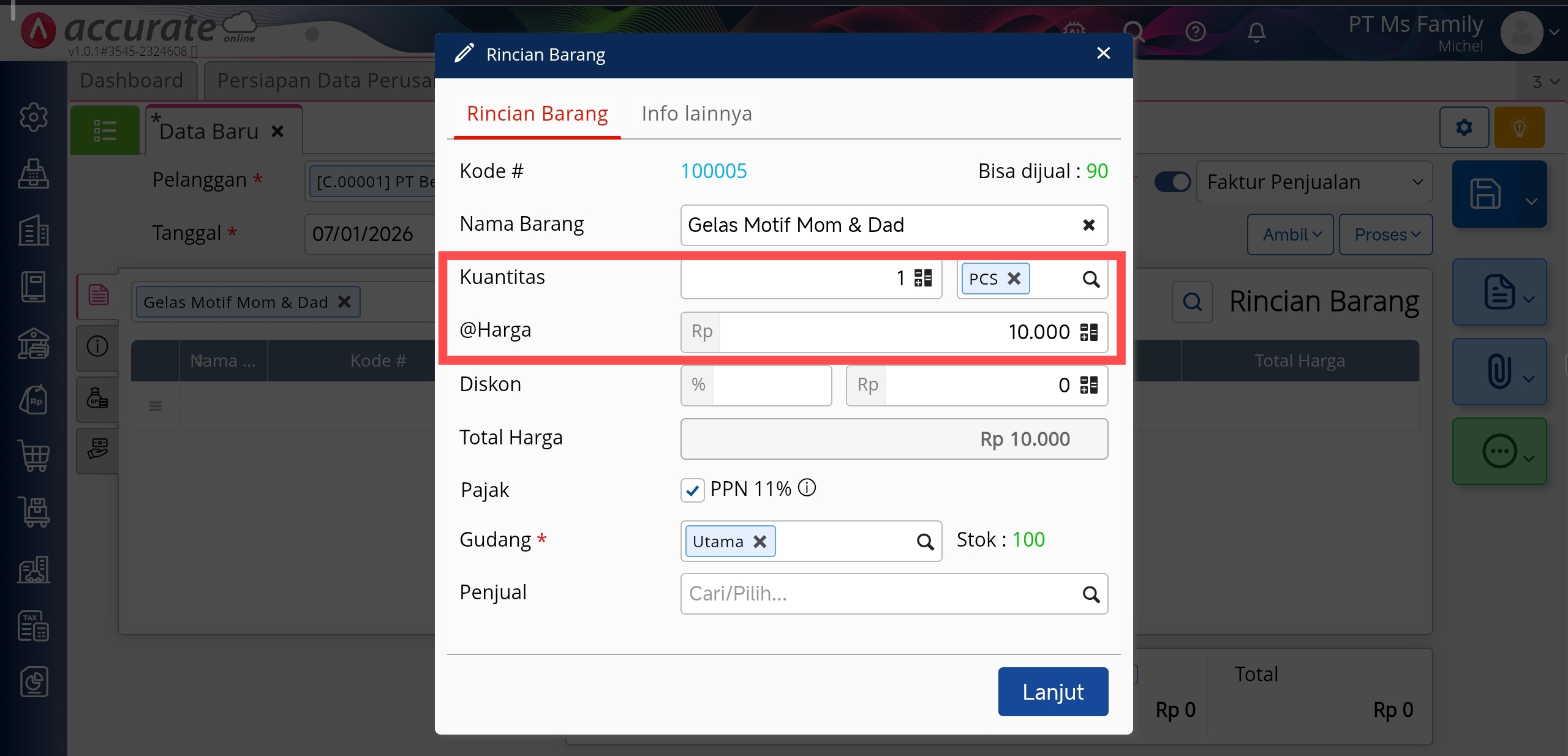Clear the Nama Barang text with X icon
The height and width of the screenshot is (756, 1568).
click(x=1088, y=225)
